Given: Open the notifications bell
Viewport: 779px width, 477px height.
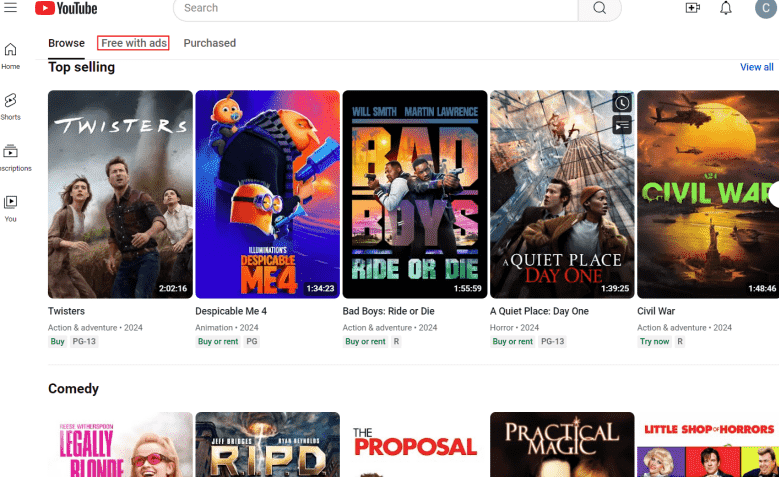Looking at the screenshot, I should click(x=726, y=8).
